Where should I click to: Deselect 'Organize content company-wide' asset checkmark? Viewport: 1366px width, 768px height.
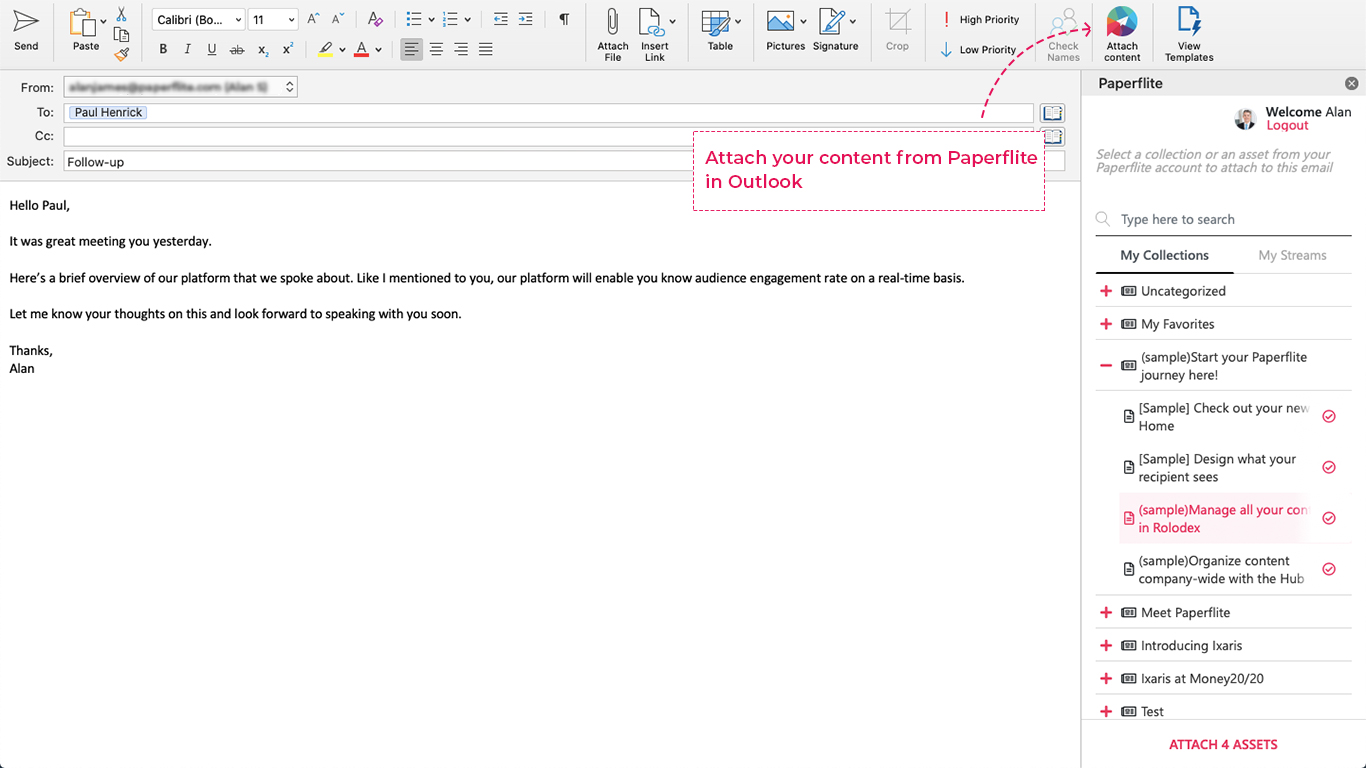coord(1329,569)
